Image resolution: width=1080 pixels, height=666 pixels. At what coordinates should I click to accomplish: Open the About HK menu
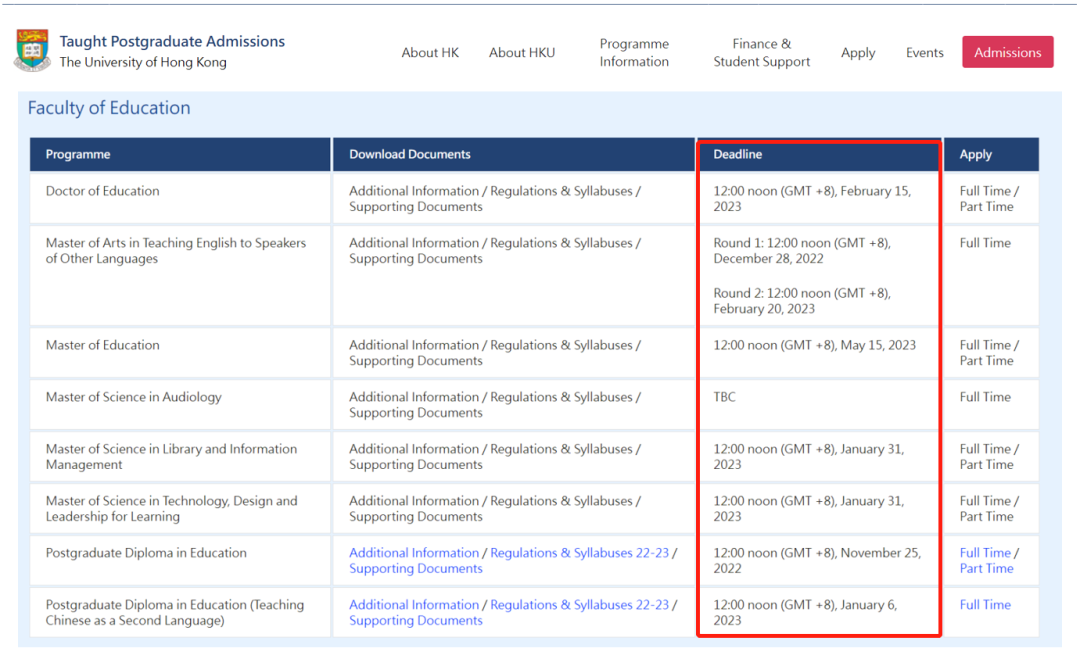pyautogui.click(x=430, y=52)
